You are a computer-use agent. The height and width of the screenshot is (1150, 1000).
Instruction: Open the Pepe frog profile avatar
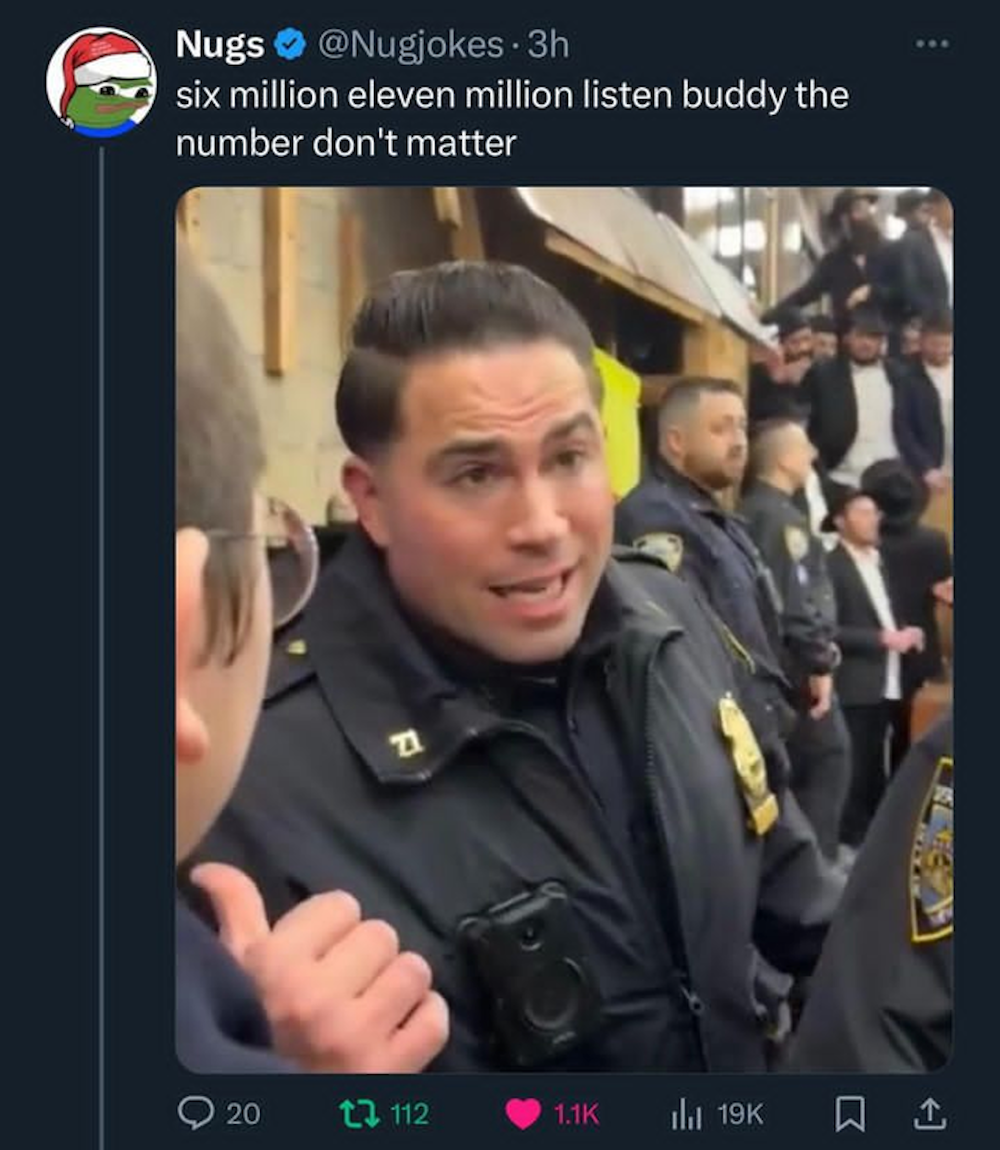(101, 83)
